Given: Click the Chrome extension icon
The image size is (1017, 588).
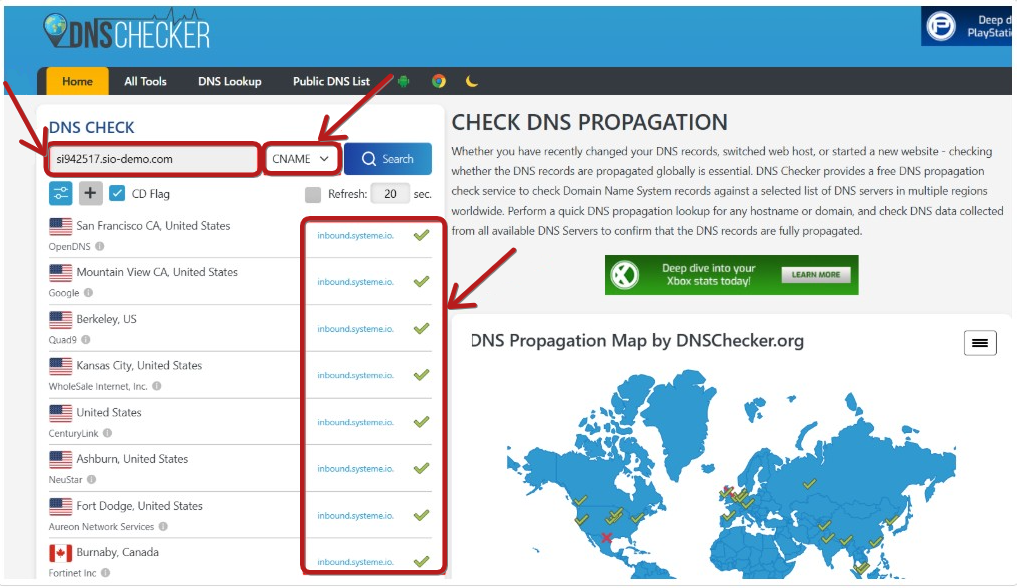Looking at the screenshot, I should click(x=439, y=81).
